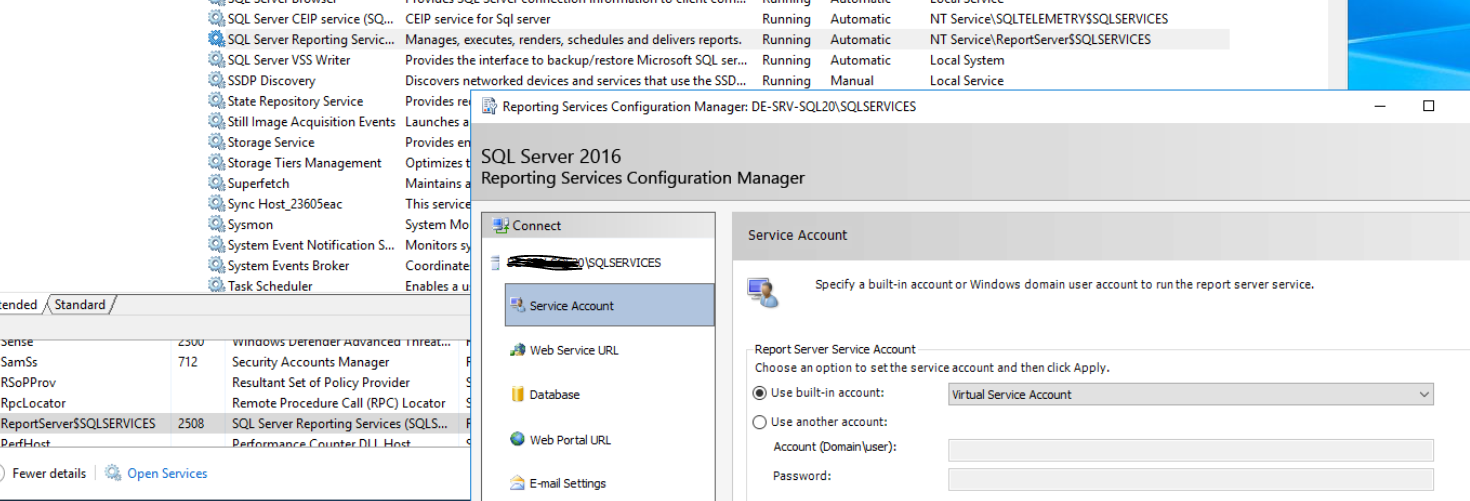
Task: Select Still Image Acquisition Events row
Action: 338,121
